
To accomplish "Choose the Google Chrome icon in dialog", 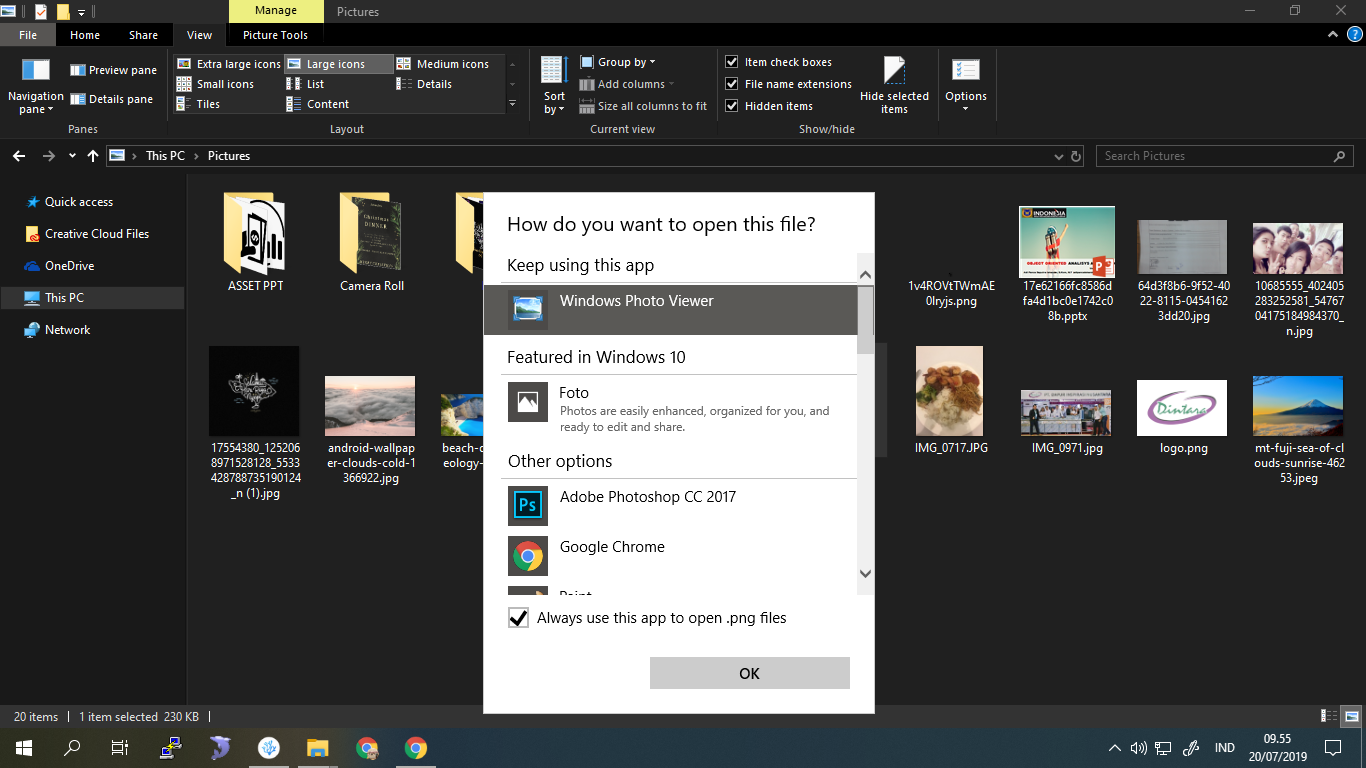I will [x=527, y=555].
